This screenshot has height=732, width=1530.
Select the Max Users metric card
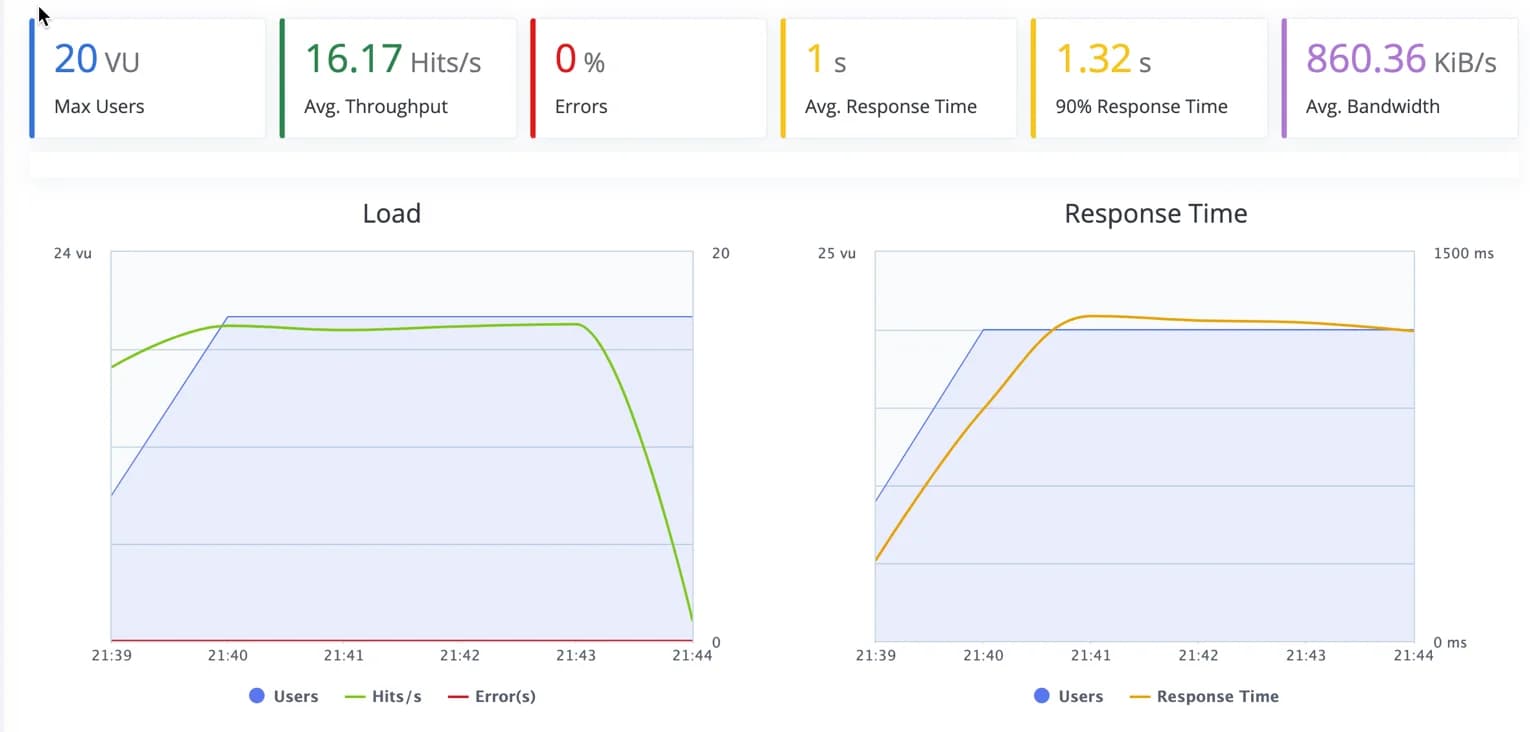pos(147,75)
